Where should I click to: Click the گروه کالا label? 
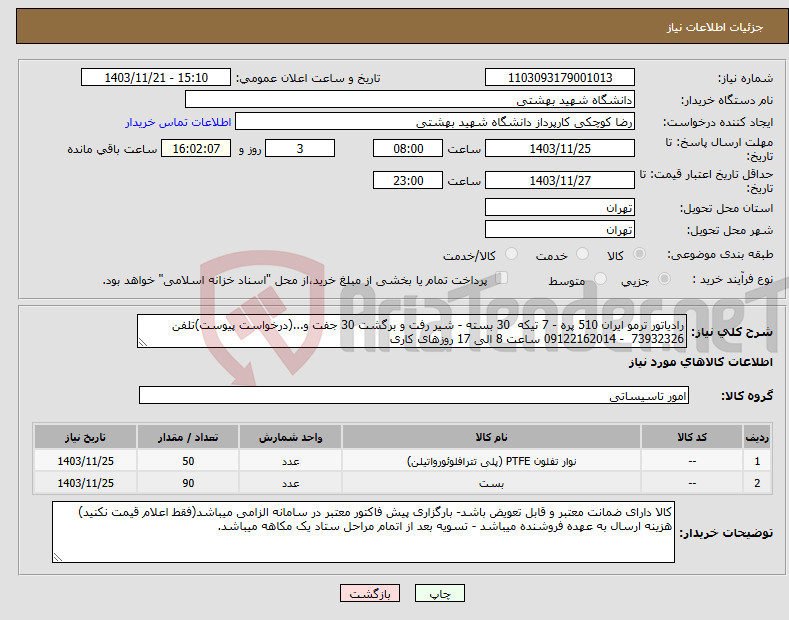747,396
